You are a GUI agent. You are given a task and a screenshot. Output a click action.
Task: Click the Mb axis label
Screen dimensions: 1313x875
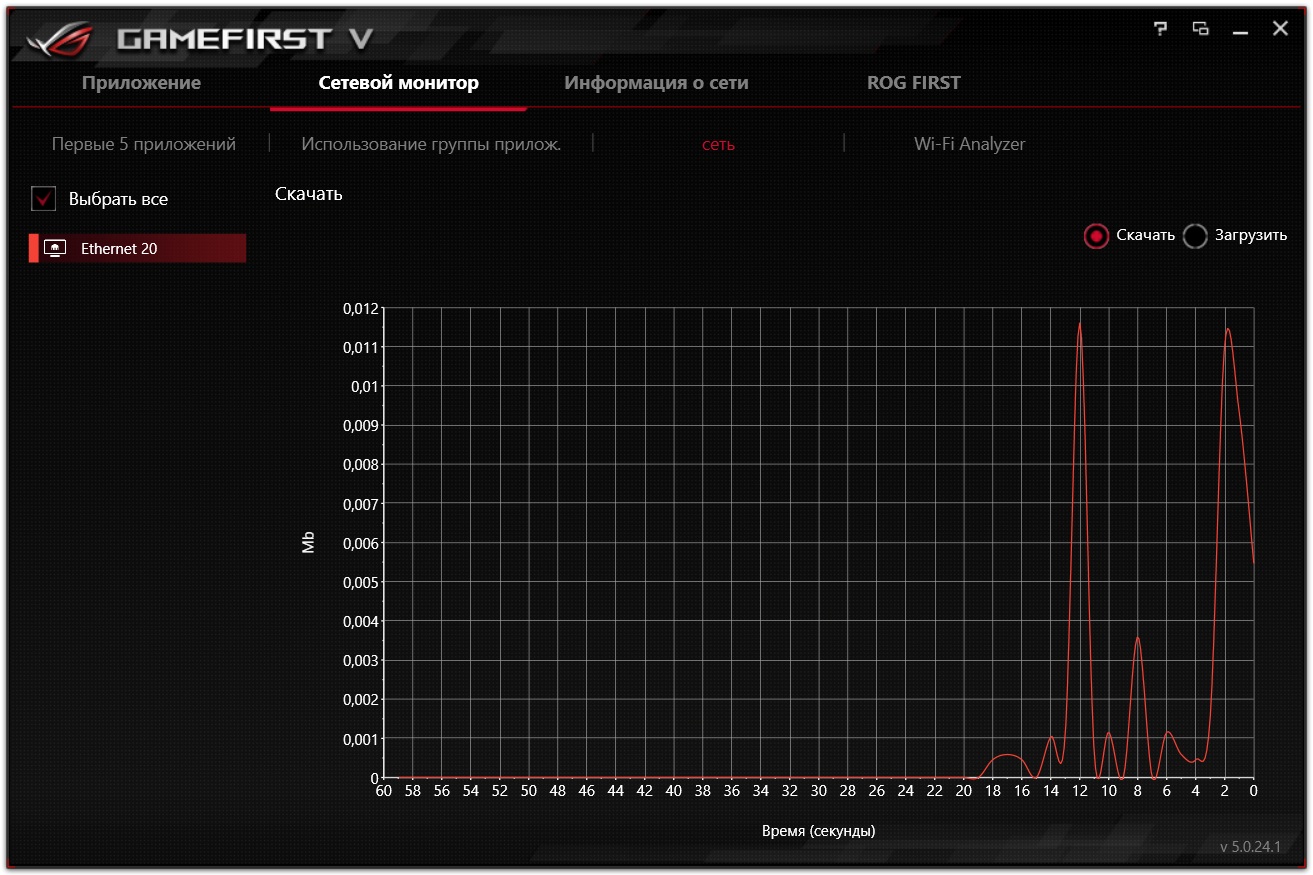pyautogui.click(x=308, y=542)
